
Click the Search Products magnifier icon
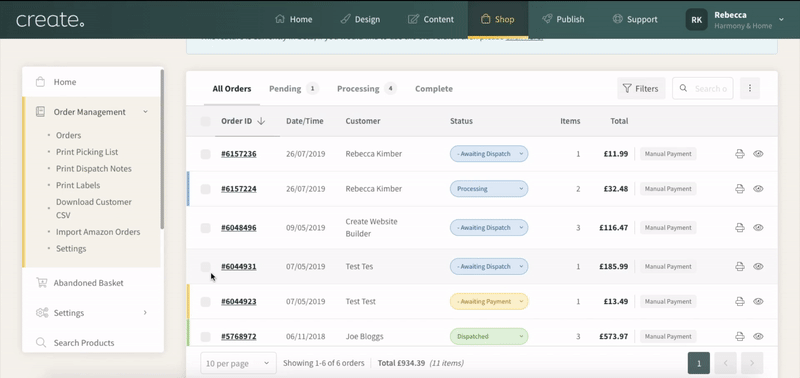pyautogui.click(x=41, y=343)
